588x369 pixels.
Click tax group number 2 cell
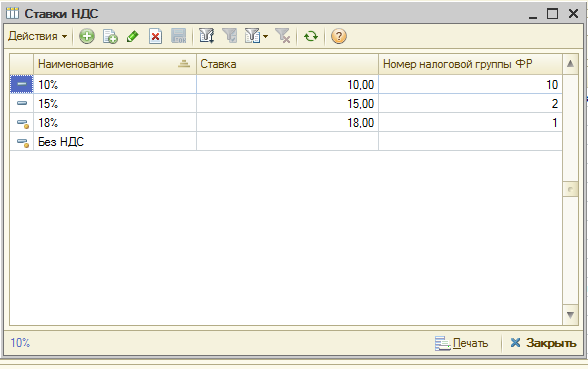(470, 104)
